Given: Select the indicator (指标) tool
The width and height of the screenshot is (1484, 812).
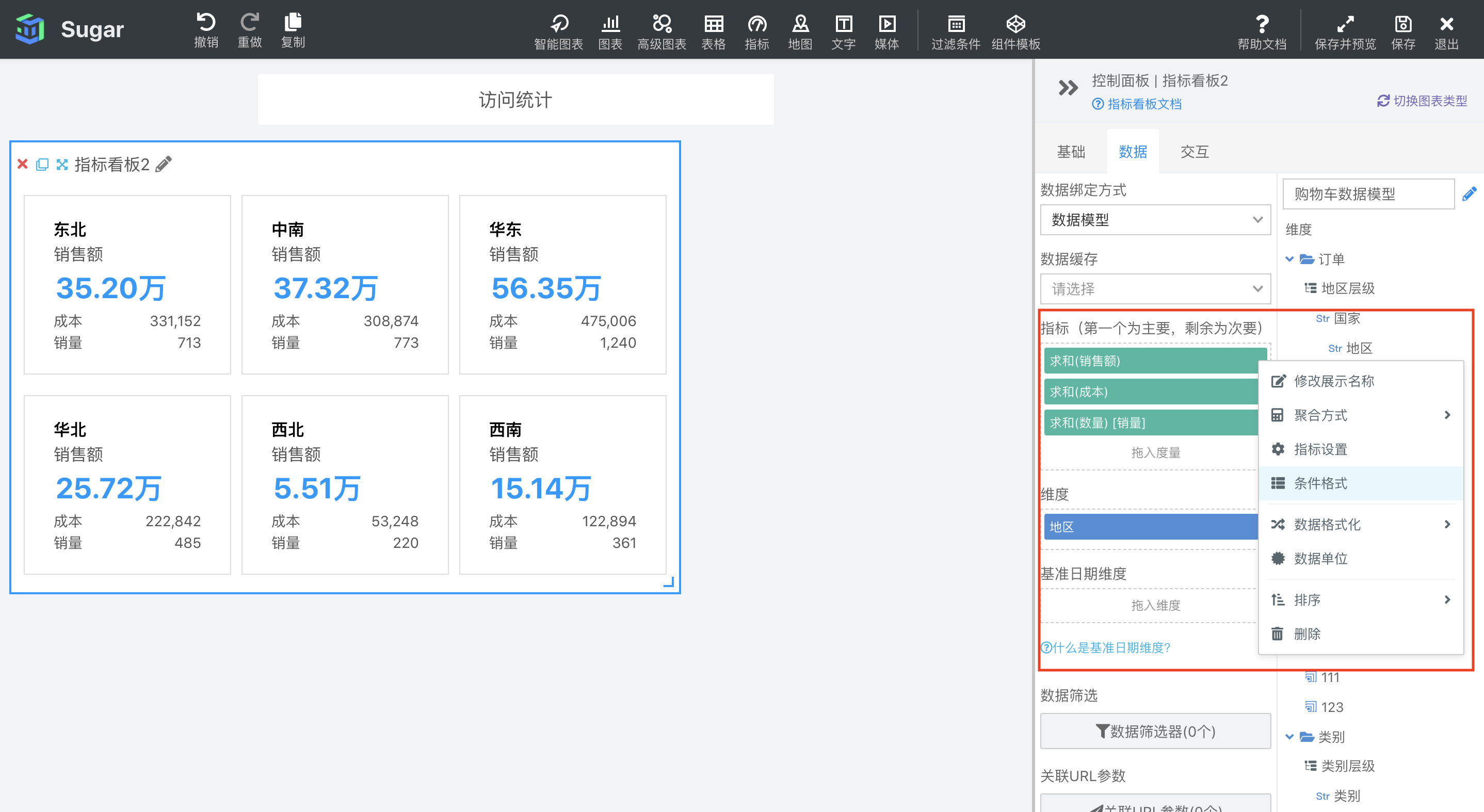Looking at the screenshot, I should (756, 31).
